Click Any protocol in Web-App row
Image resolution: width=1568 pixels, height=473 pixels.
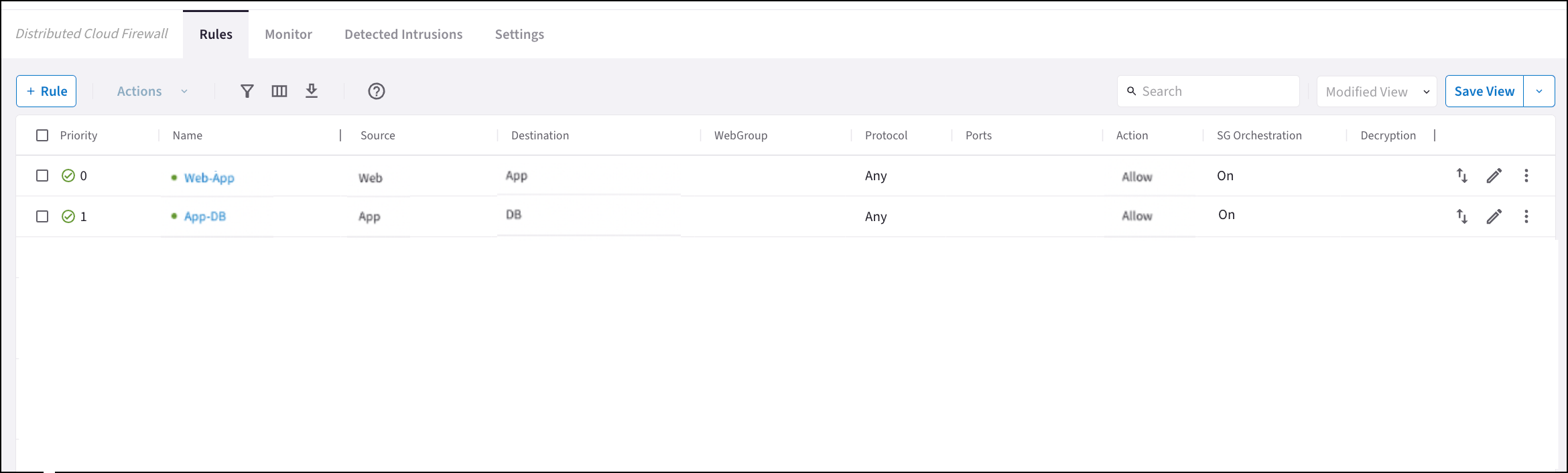876,176
